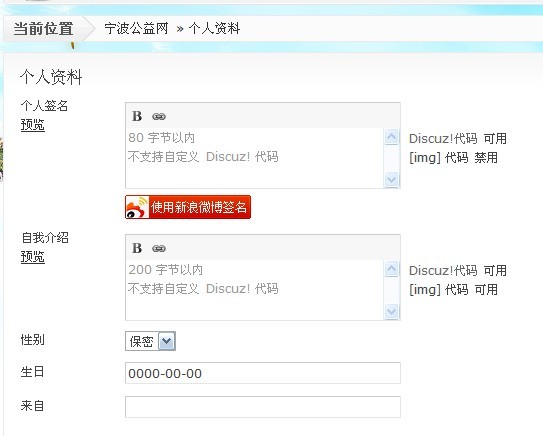Open 预览 link under 个人签名
The width and height of the screenshot is (543, 436).
[33, 125]
